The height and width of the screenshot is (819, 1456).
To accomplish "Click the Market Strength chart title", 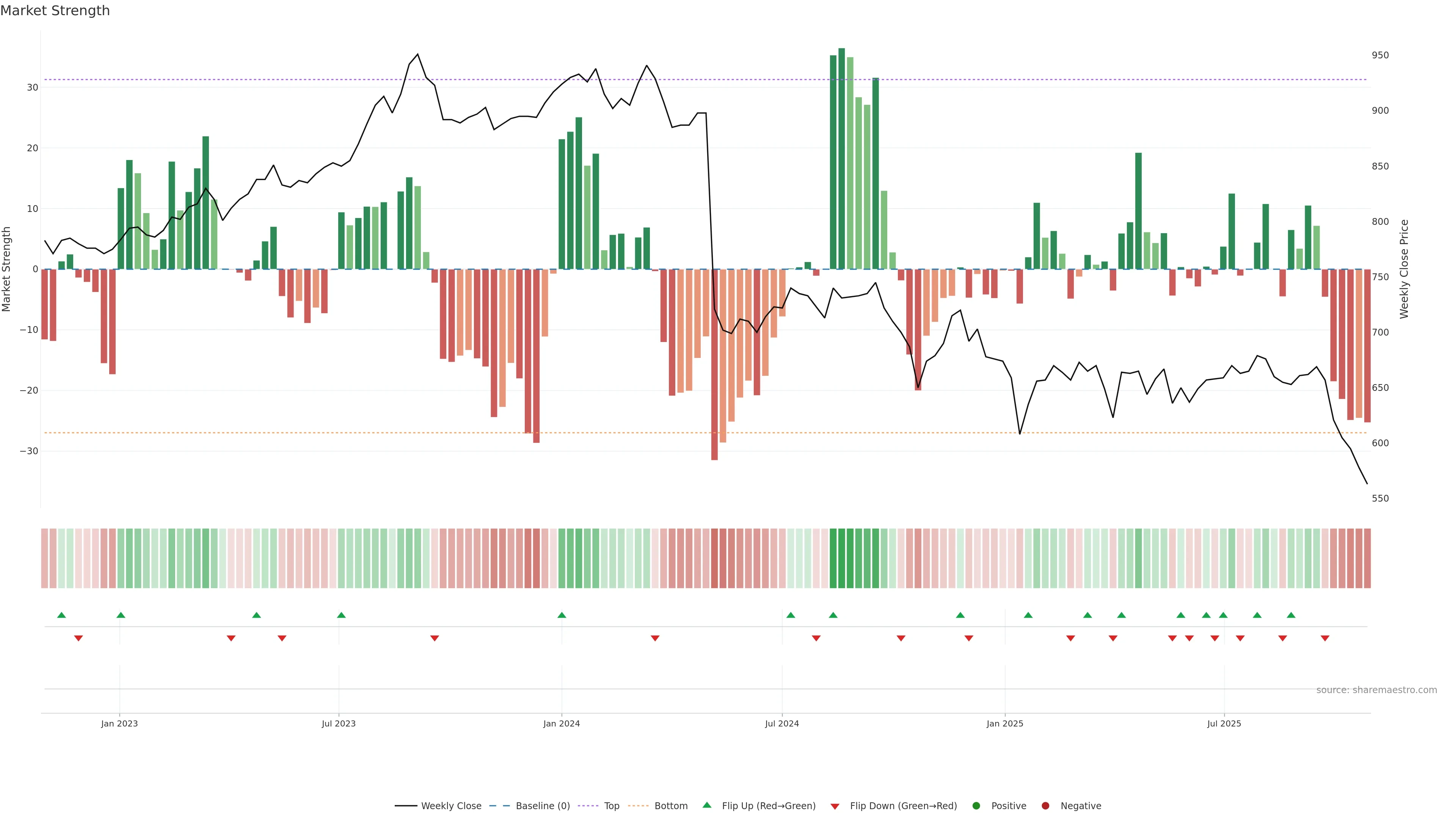I will (x=55, y=11).
